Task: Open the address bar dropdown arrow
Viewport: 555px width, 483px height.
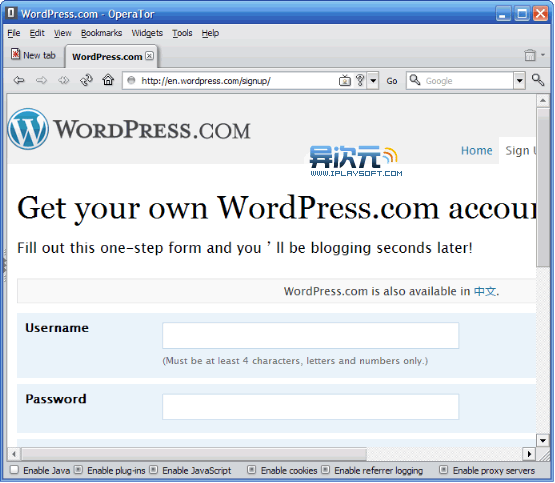Action: click(x=373, y=81)
